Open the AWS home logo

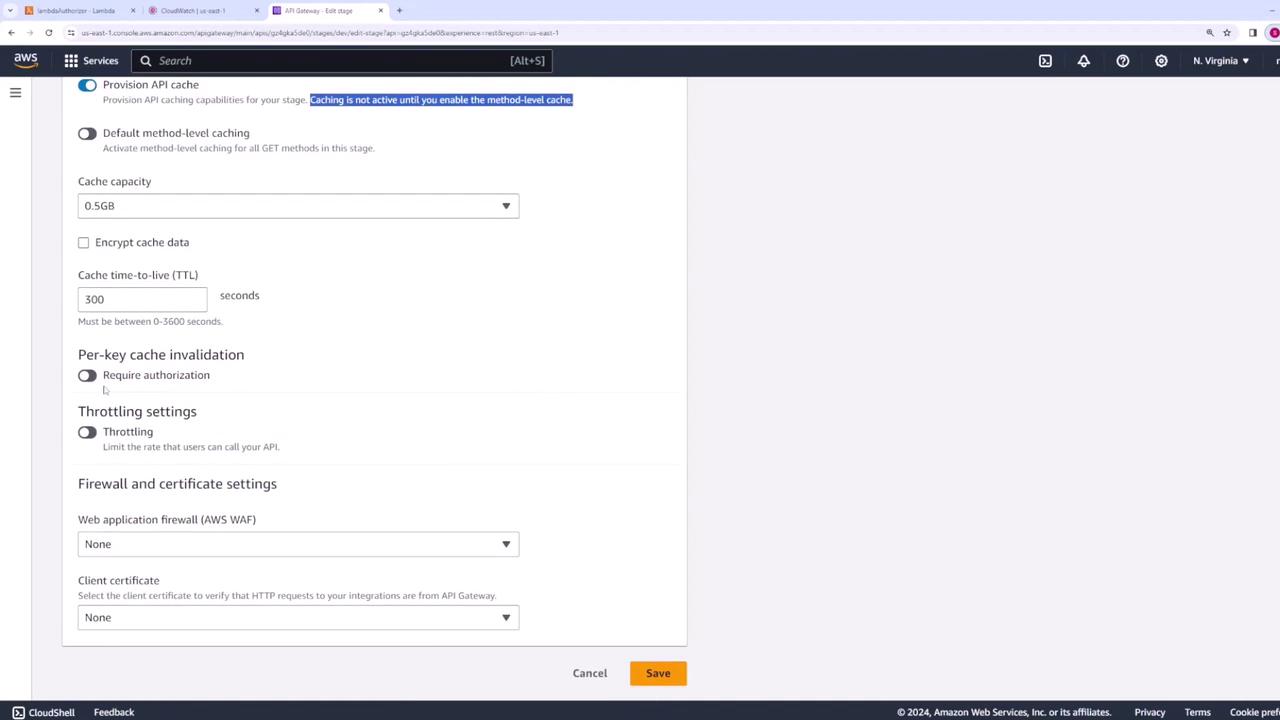(26, 60)
